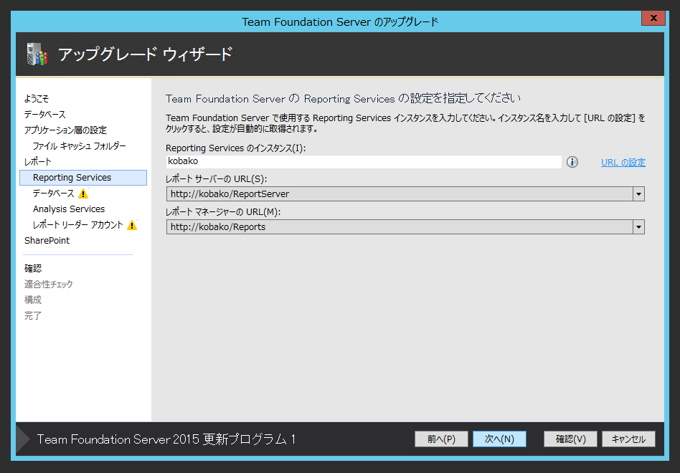Image resolution: width=680 pixels, height=473 pixels.
Task: Click the 確認(V) button
Action: click(570, 439)
